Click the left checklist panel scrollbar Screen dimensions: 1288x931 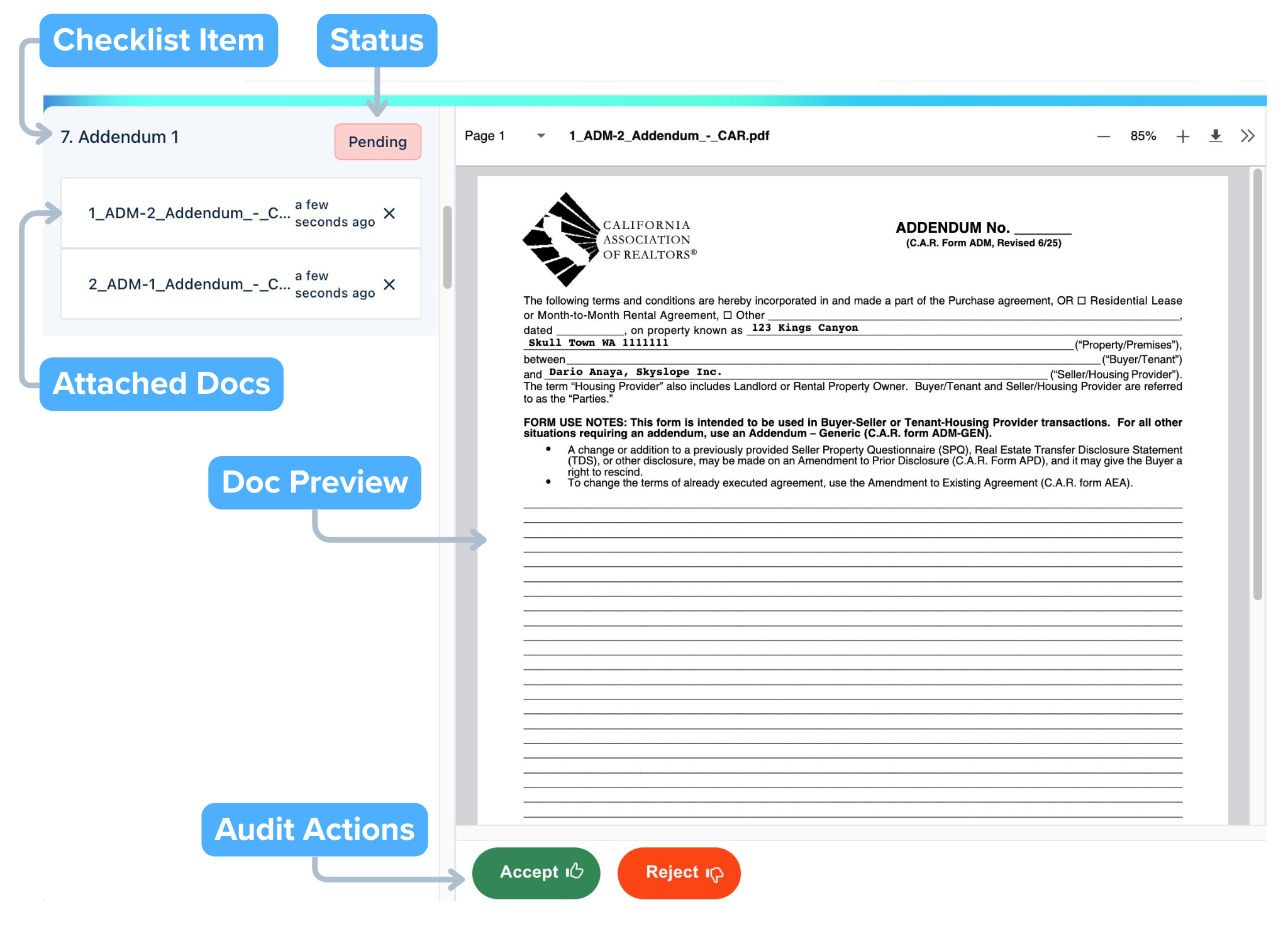pos(447,247)
